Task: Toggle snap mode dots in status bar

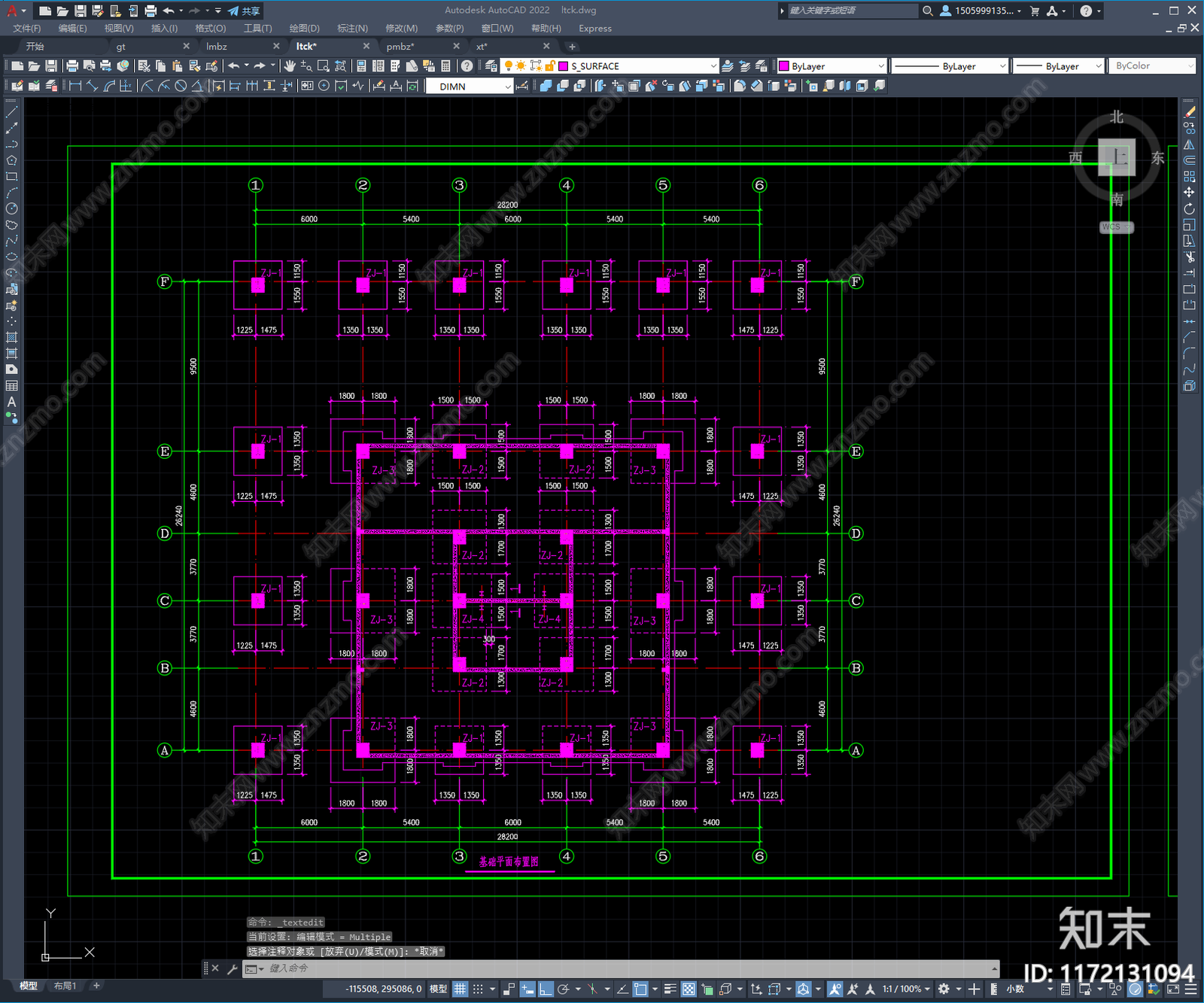Action: pyautogui.click(x=478, y=989)
